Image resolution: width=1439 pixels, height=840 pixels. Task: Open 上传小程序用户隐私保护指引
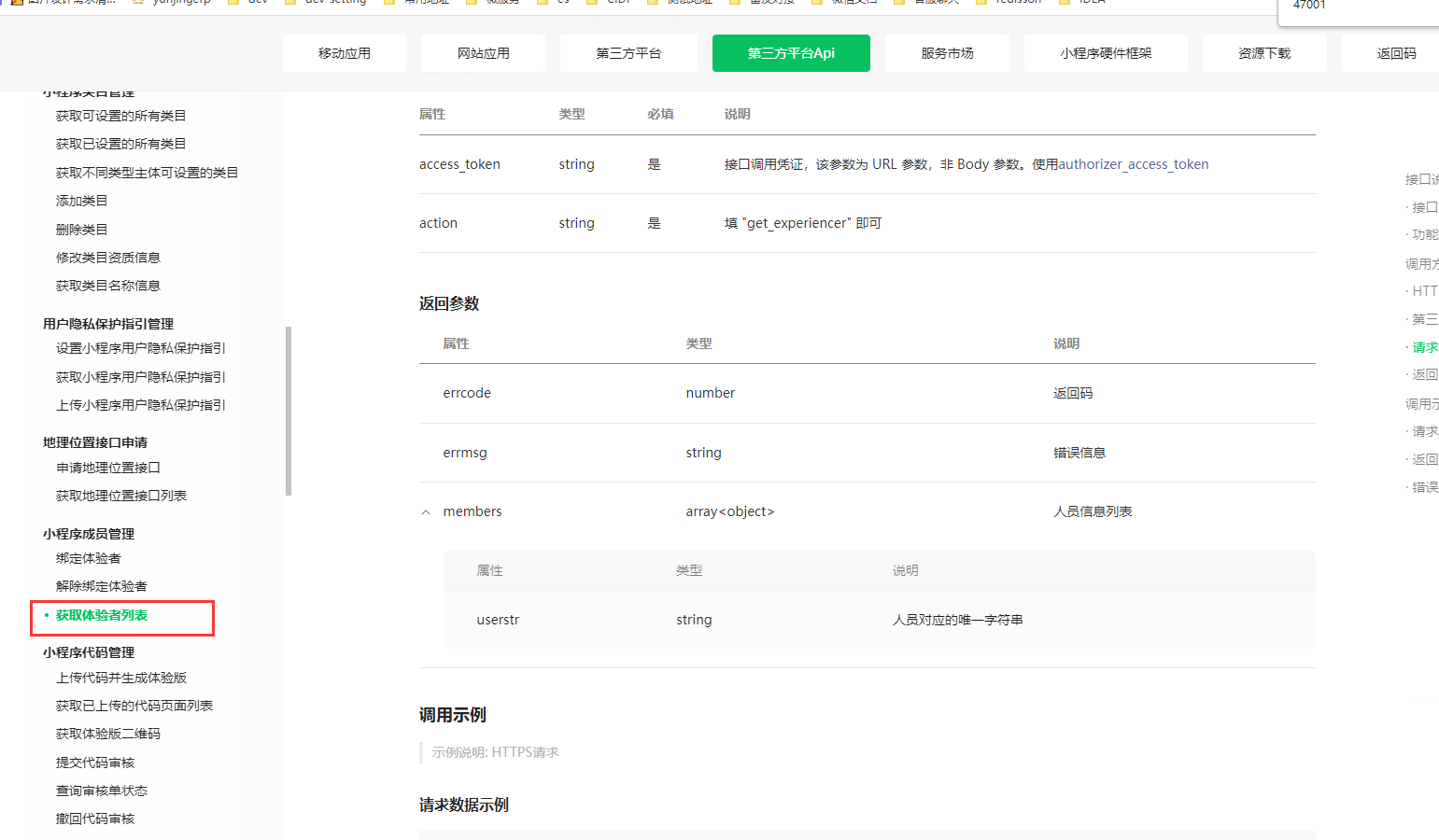pos(141,405)
